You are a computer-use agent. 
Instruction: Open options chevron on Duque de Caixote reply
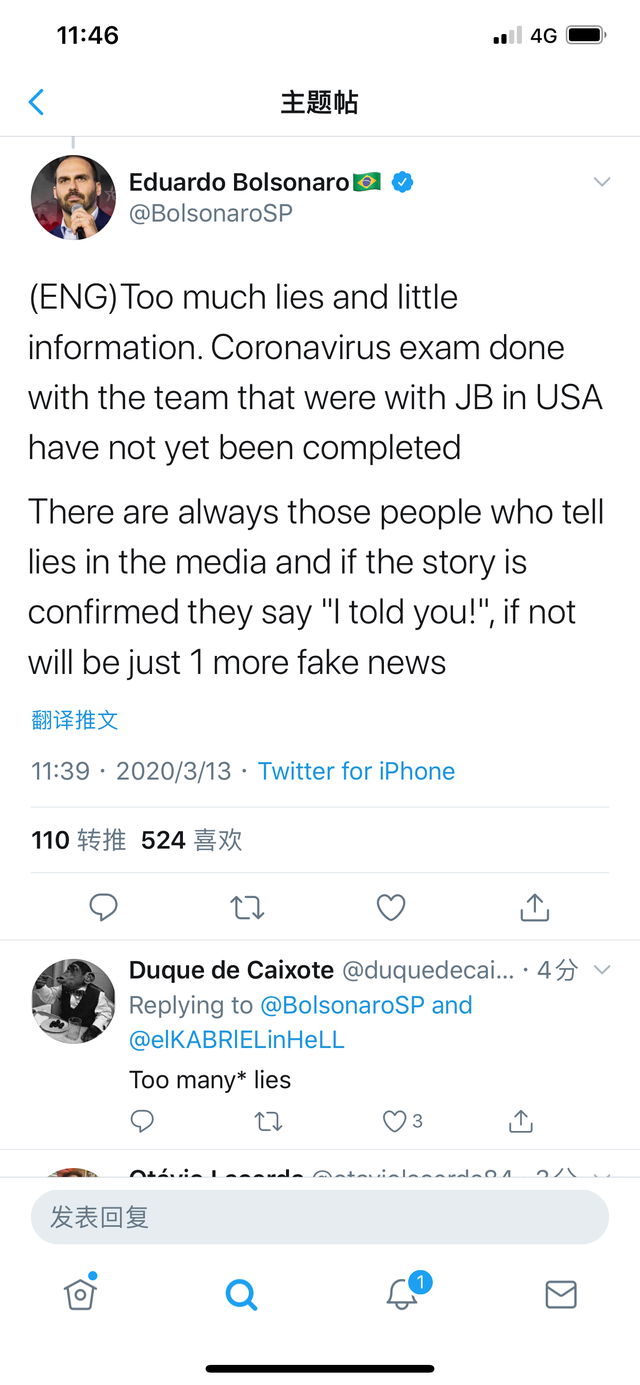point(602,970)
